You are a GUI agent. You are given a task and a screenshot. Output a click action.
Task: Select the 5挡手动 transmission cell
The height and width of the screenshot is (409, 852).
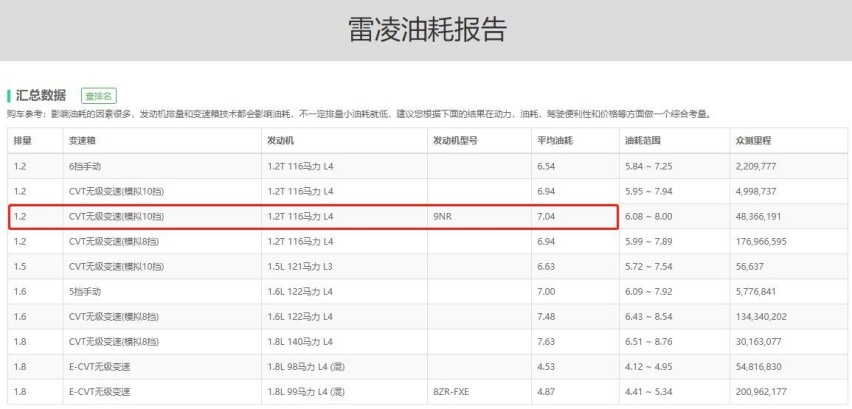click(x=85, y=292)
